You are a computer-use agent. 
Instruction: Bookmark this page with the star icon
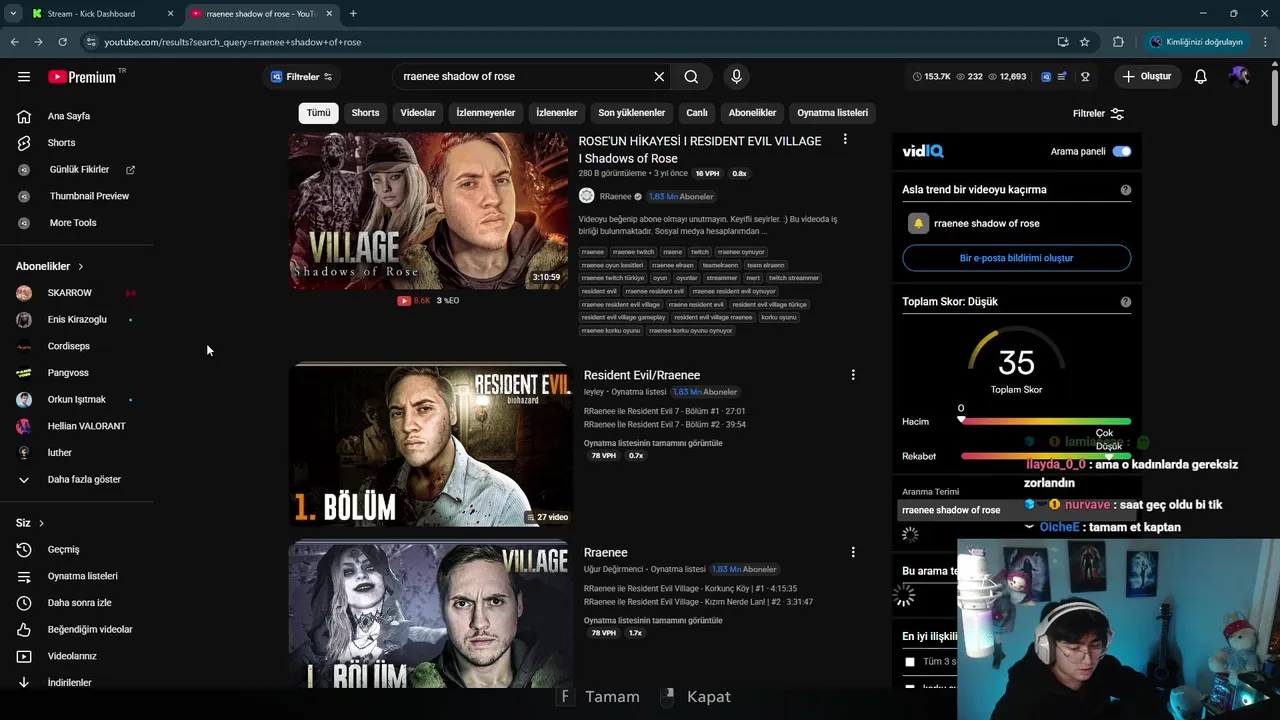click(x=1085, y=42)
